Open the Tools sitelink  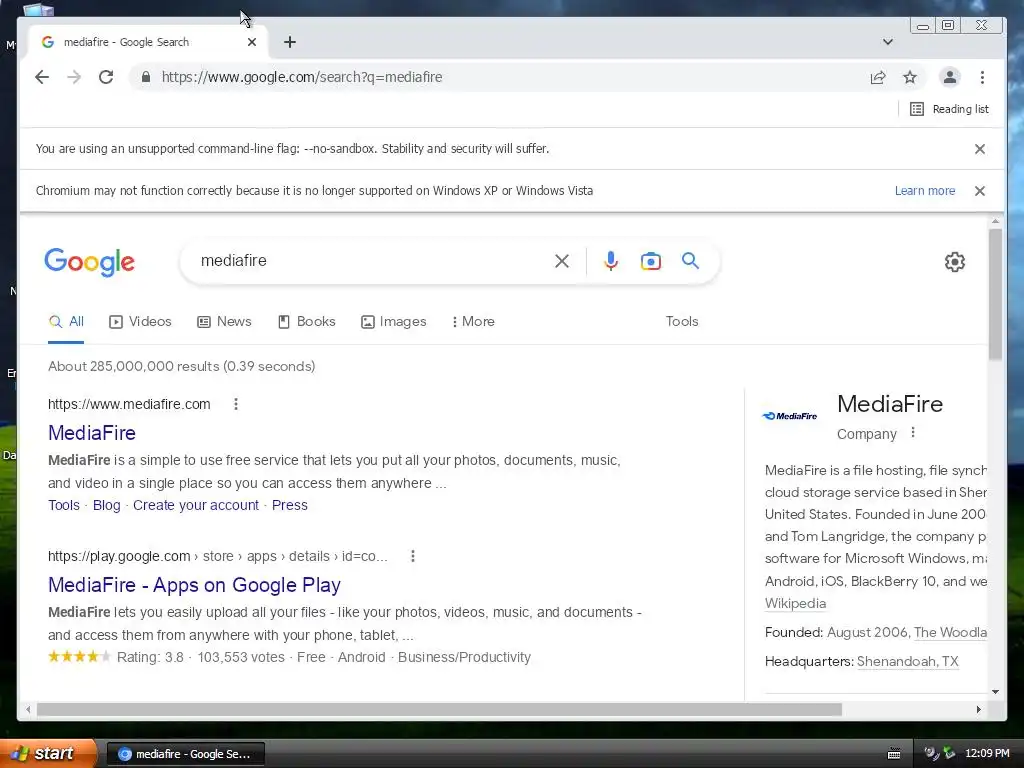click(x=64, y=505)
